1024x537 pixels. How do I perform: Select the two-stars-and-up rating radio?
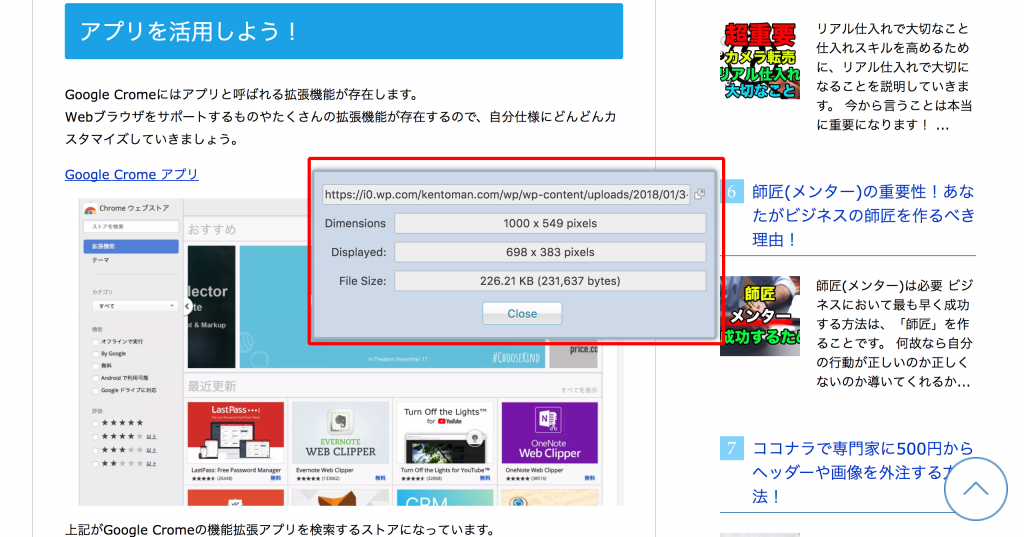96,464
